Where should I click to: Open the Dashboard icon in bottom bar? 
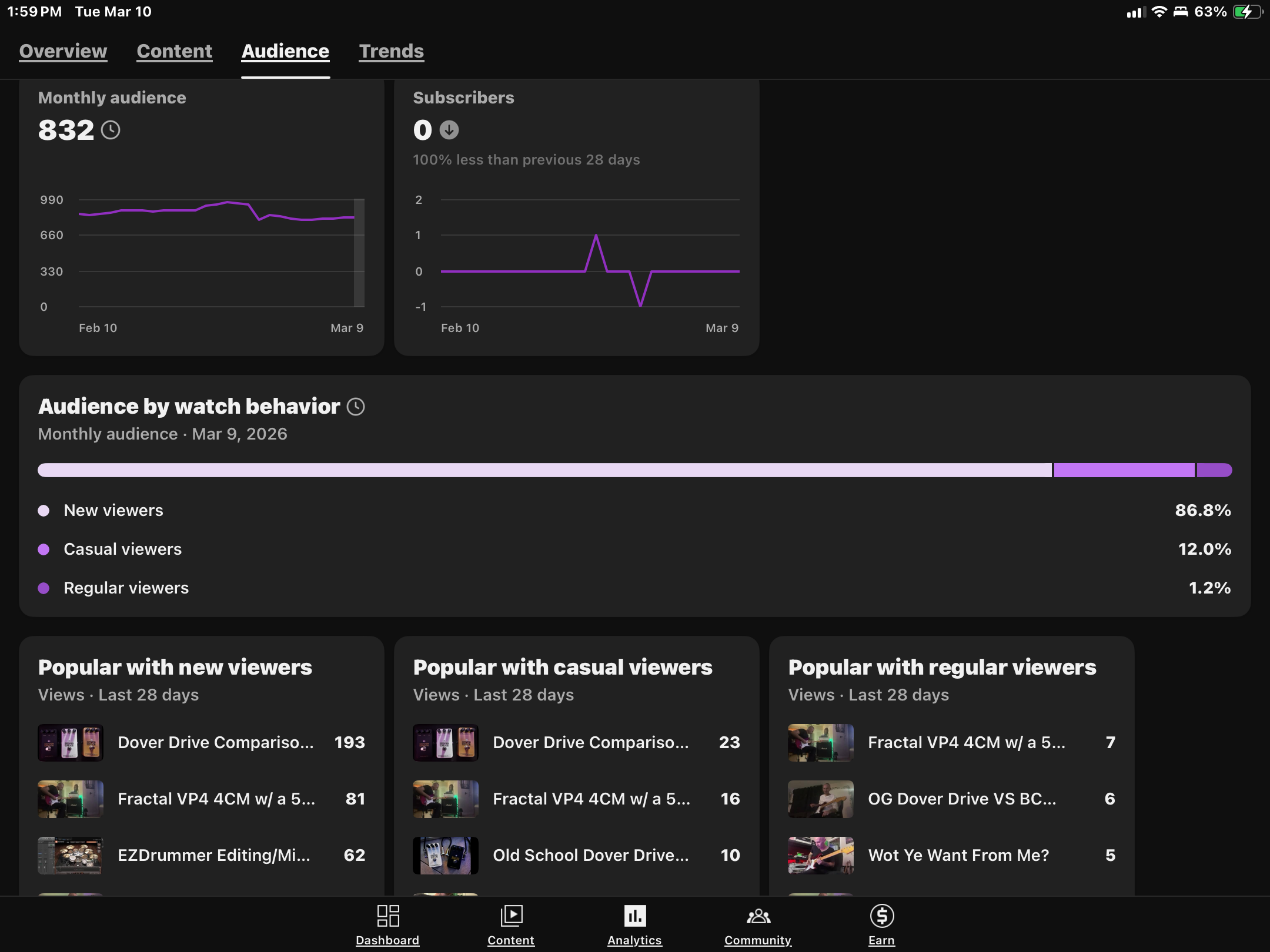point(387,916)
